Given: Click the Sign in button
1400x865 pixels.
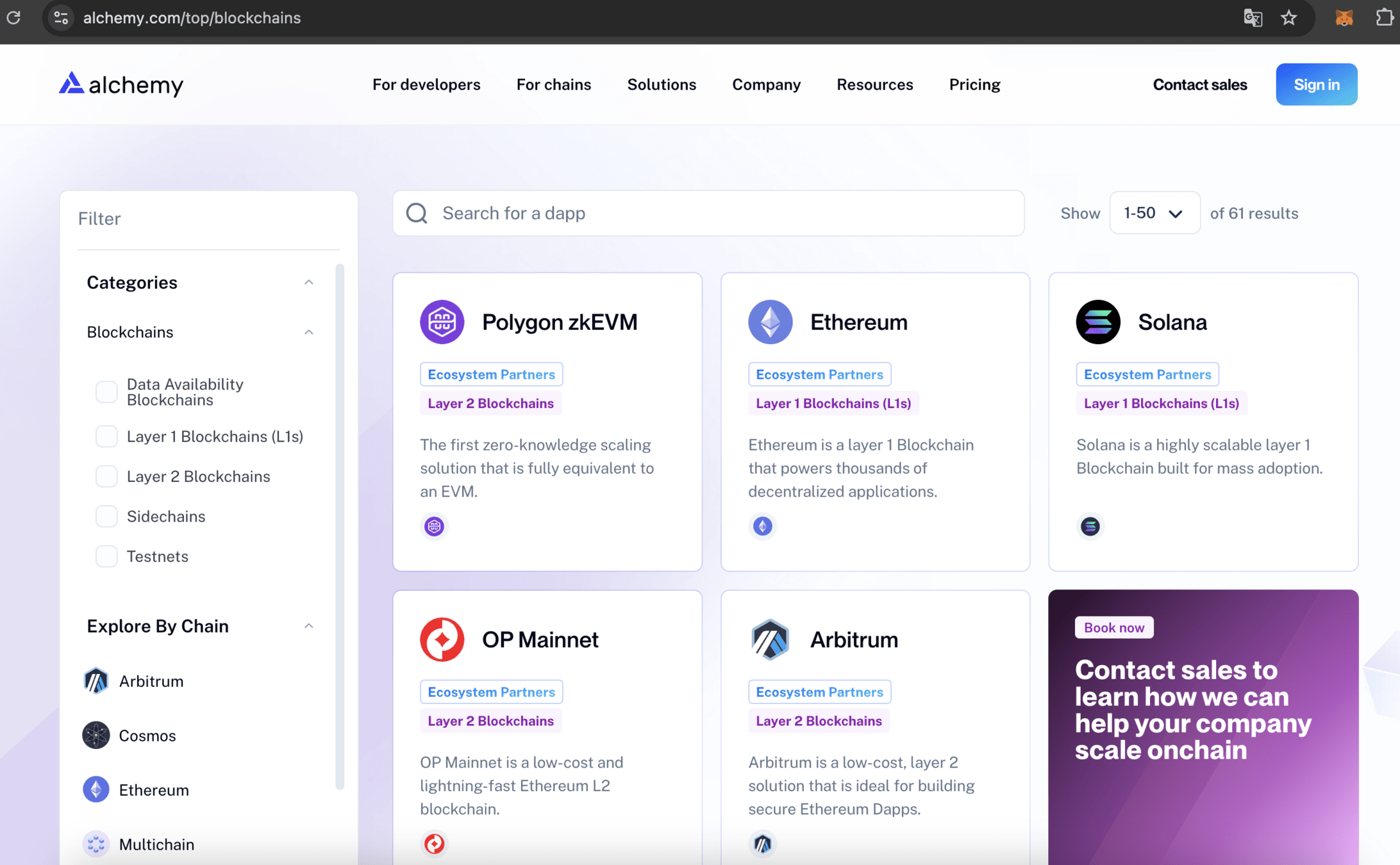Looking at the screenshot, I should click(x=1315, y=85).
